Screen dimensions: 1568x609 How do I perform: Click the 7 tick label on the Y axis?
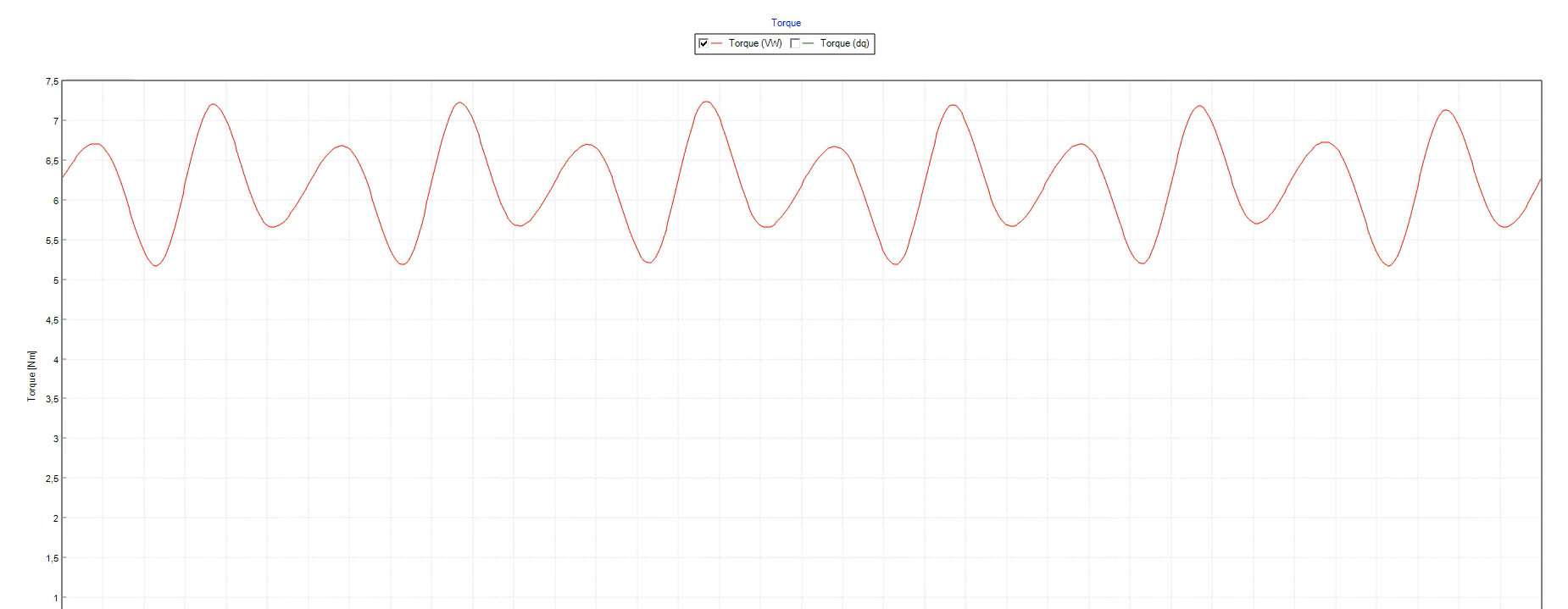[x=56, y=121]
